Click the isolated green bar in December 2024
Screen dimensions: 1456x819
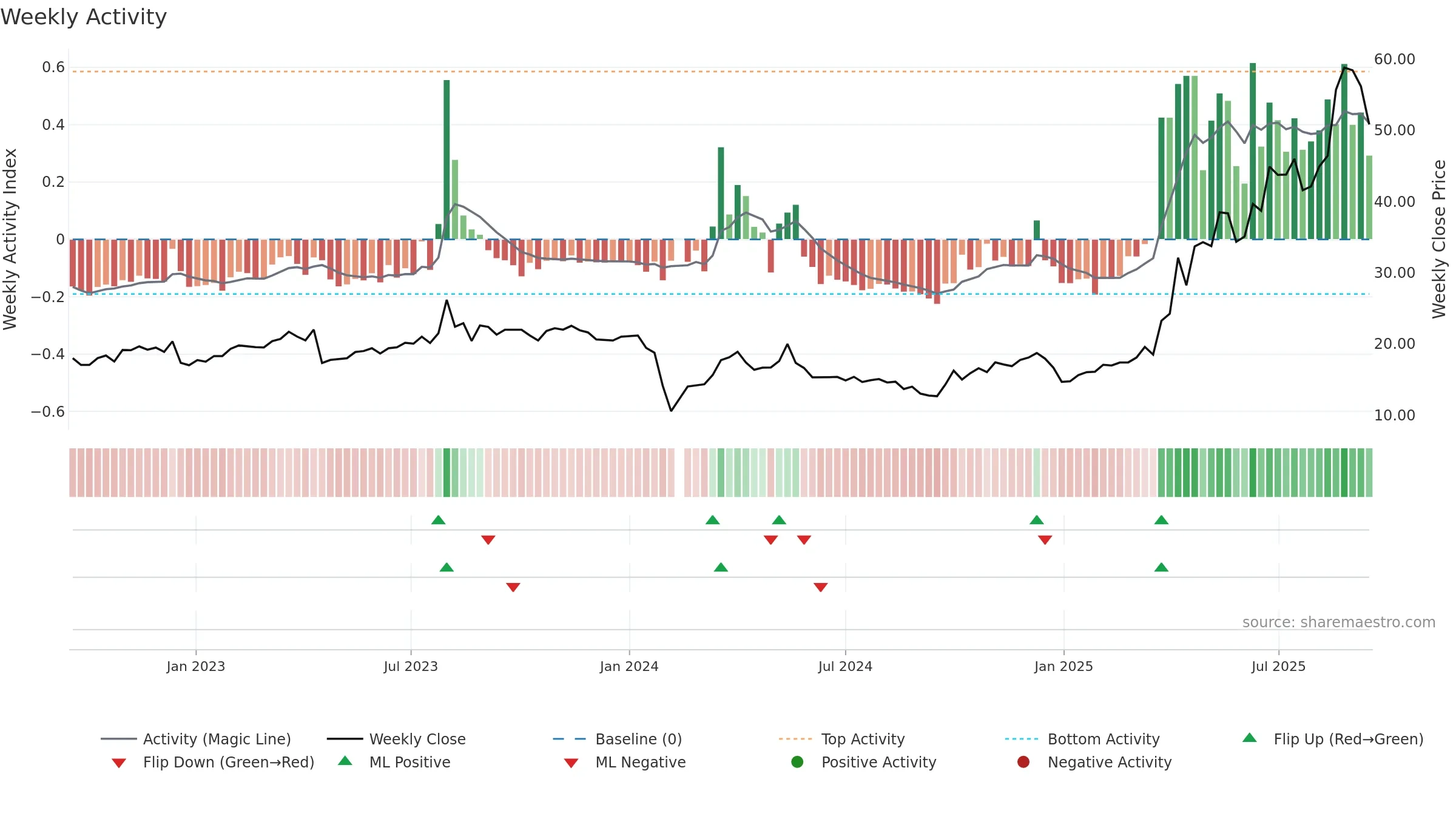click(x=1037, y=230)
